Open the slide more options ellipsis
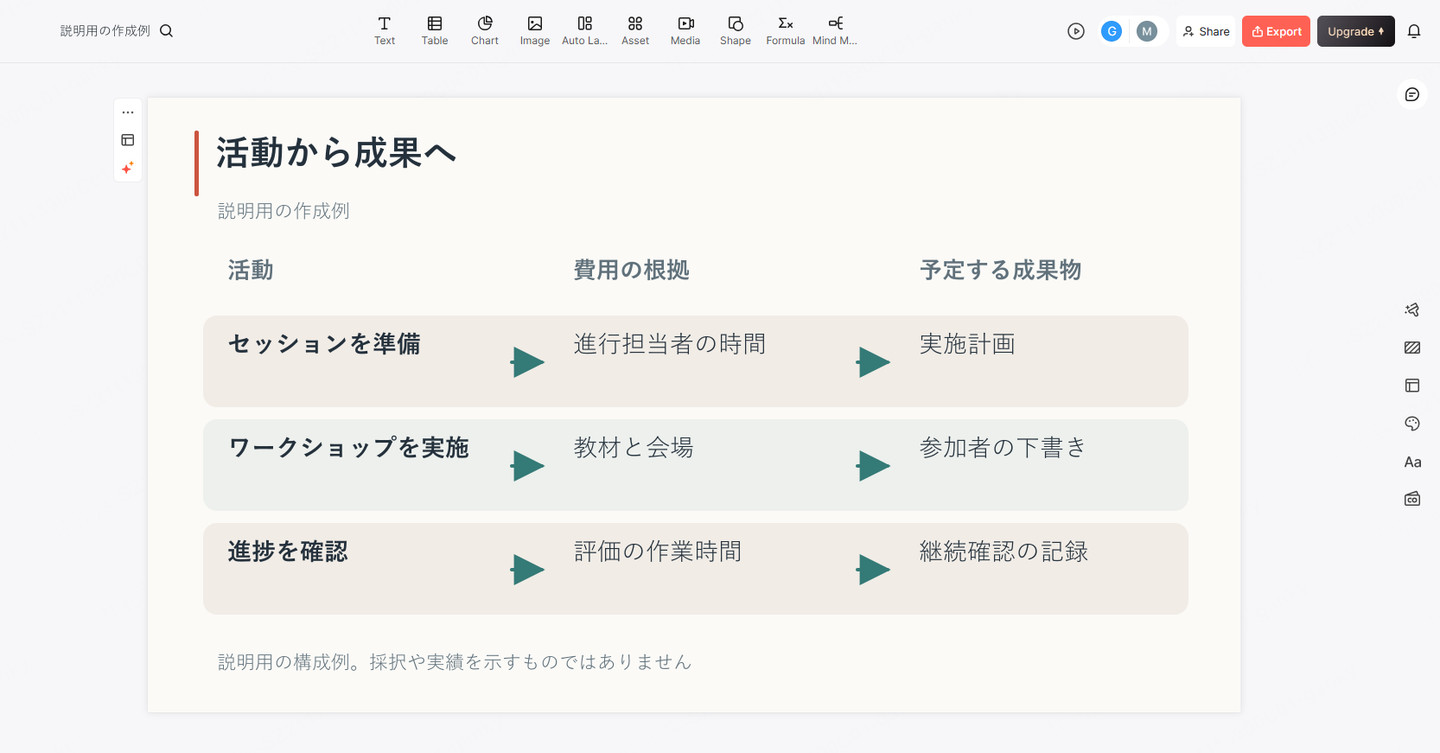The image size is (1440, 753). coord(128,112)
